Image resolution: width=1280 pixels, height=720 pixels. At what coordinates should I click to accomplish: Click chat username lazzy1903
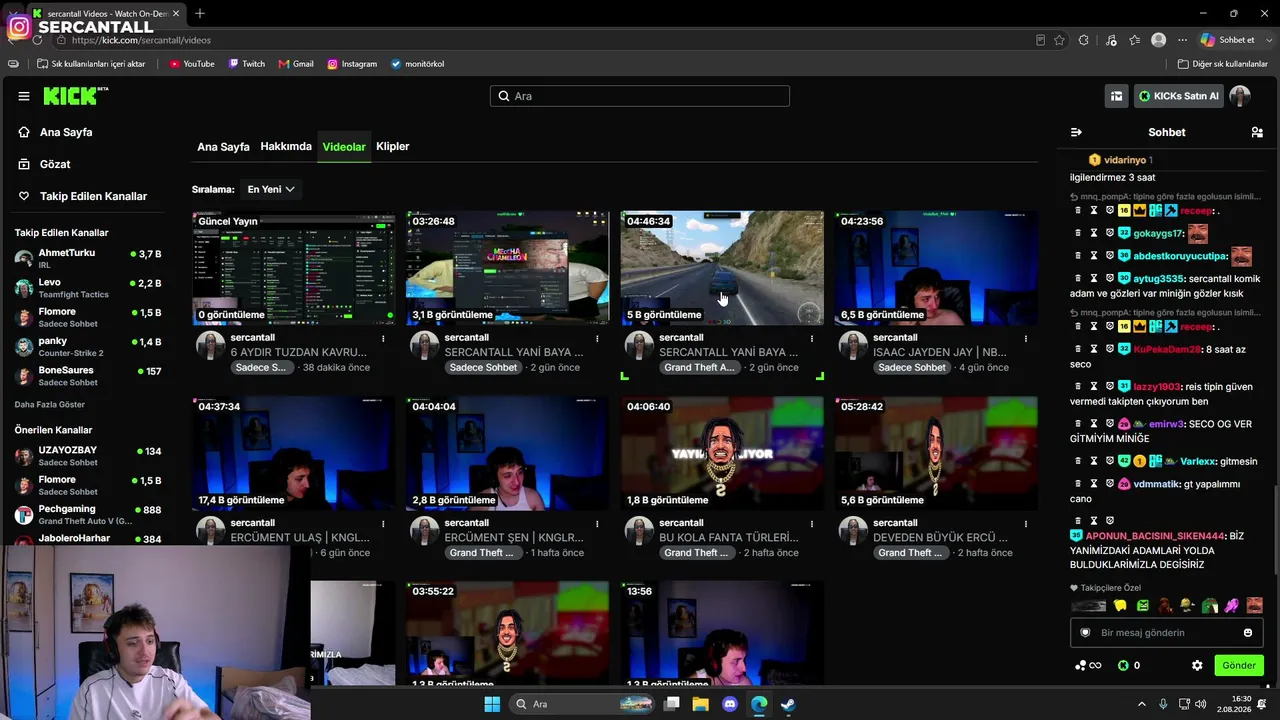pyautogui.click(x=1157, y=386)
